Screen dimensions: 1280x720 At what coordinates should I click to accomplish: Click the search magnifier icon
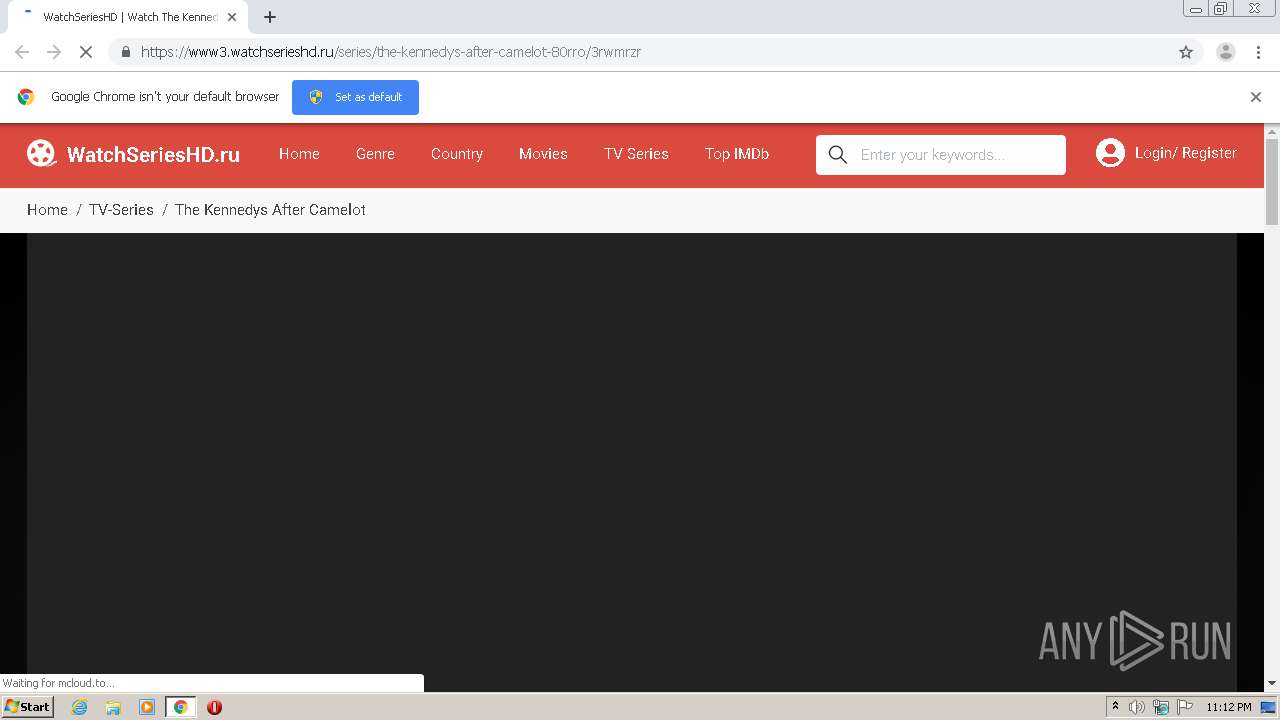(838, 154)
